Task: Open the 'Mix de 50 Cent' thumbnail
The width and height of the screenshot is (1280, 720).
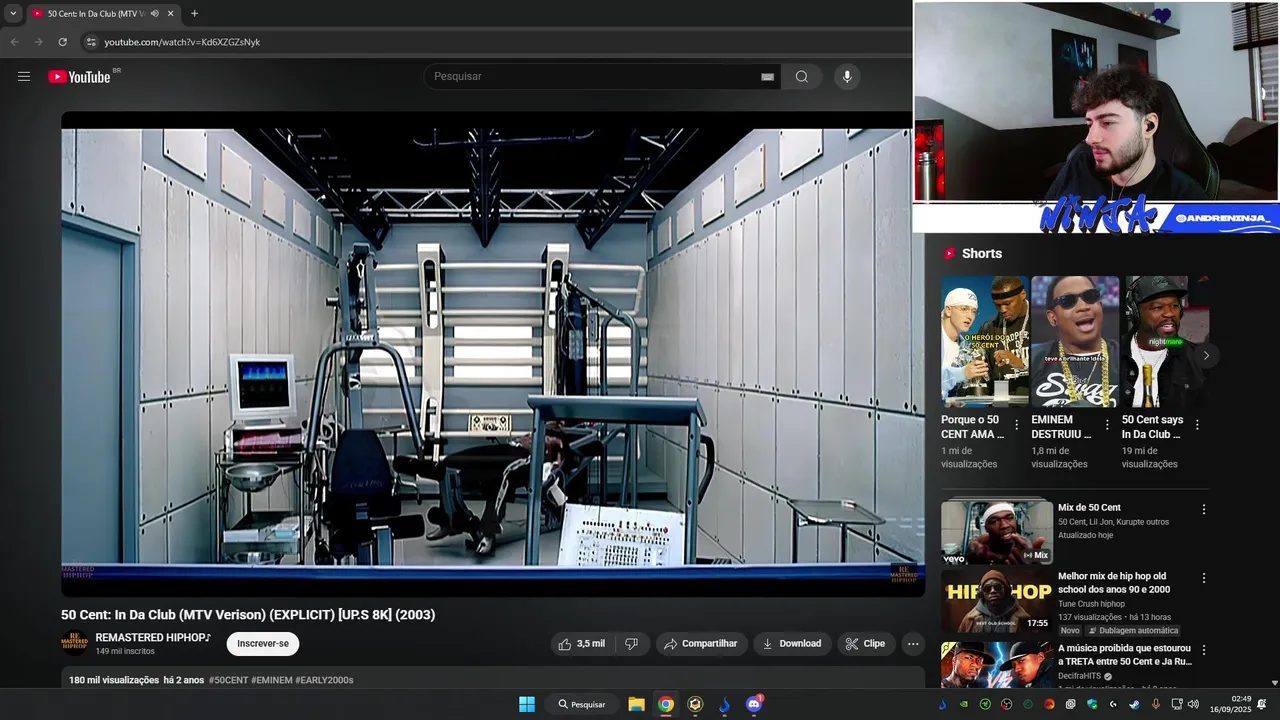Action: [x=997, y=533]
